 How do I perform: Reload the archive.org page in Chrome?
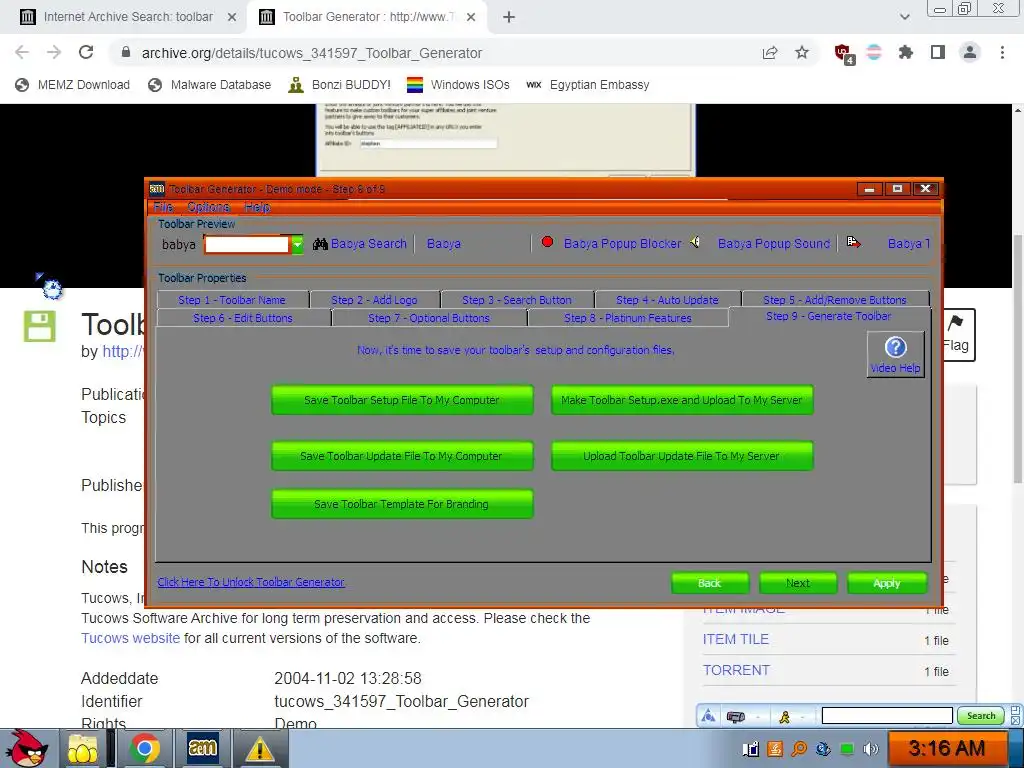click(86, 52)
